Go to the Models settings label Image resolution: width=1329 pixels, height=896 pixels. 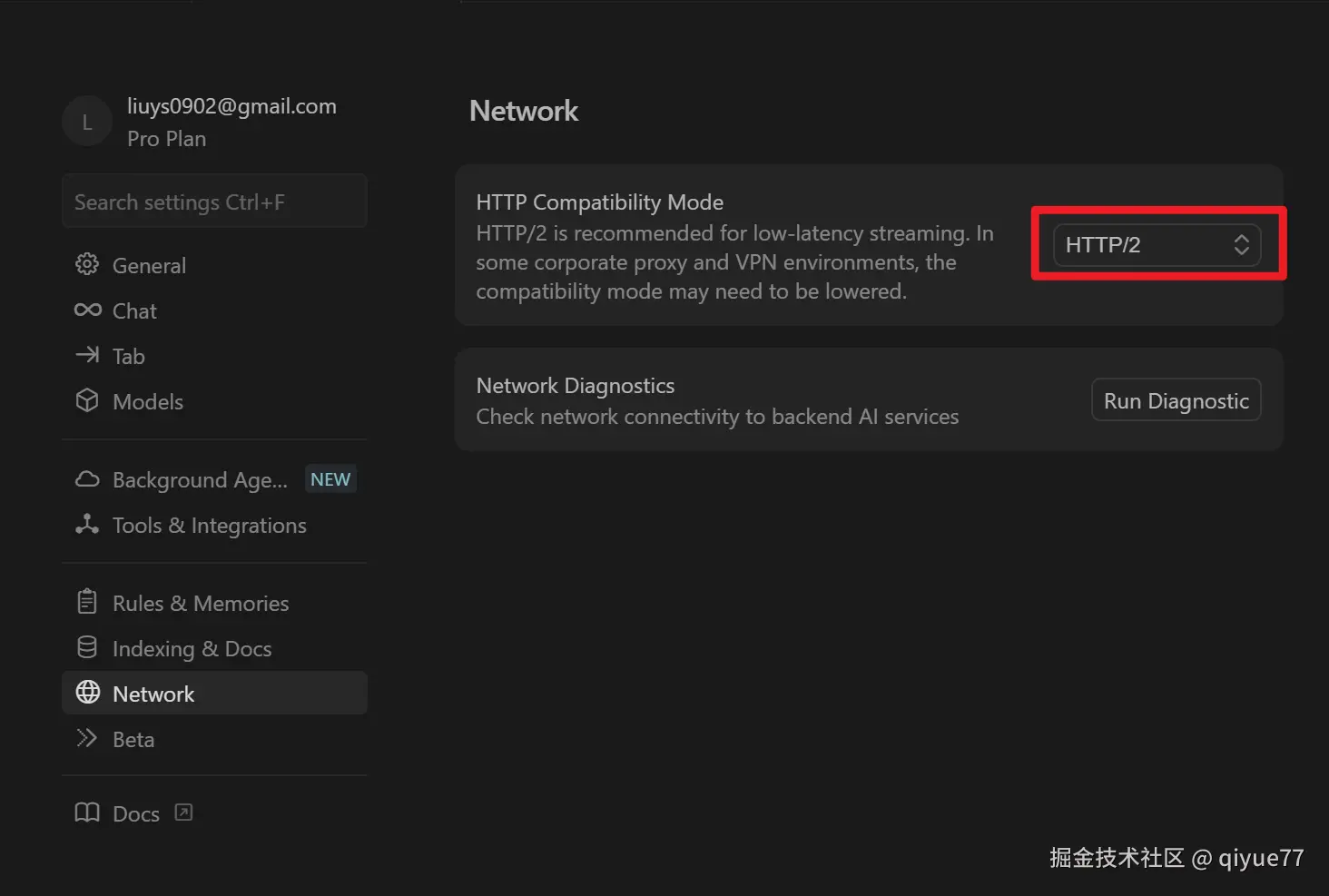coord(148,402)
